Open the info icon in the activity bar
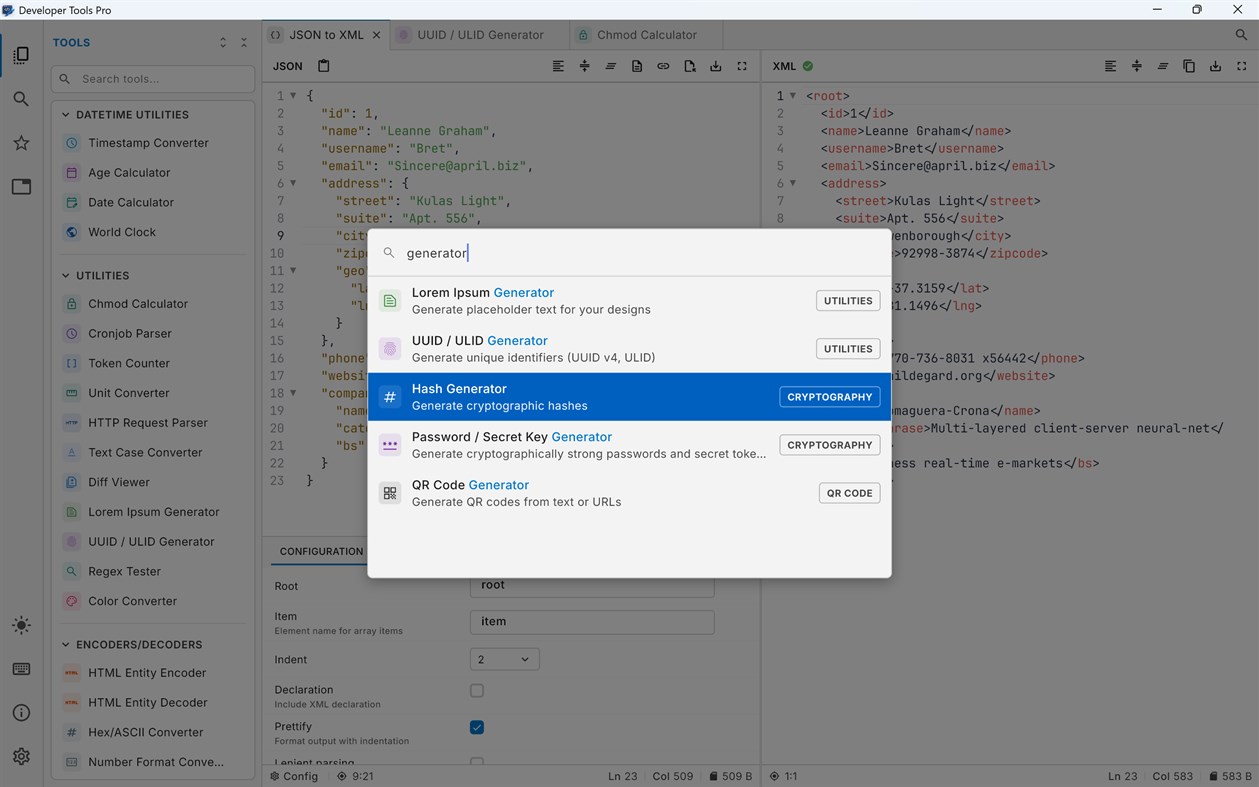This screenshot has height=787, width=1259. click(21, 713)
